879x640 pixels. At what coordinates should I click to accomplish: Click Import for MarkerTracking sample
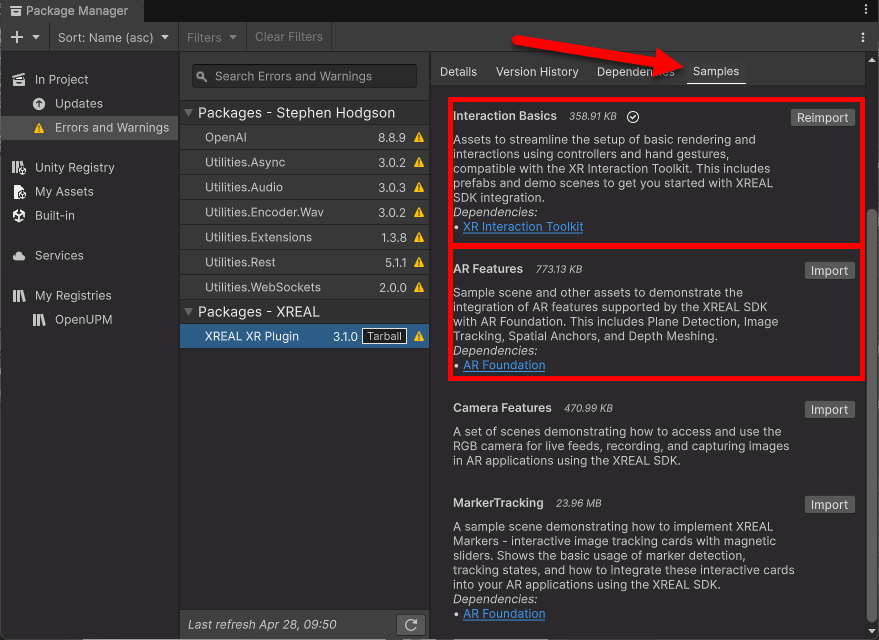click(x=829, y=505)
